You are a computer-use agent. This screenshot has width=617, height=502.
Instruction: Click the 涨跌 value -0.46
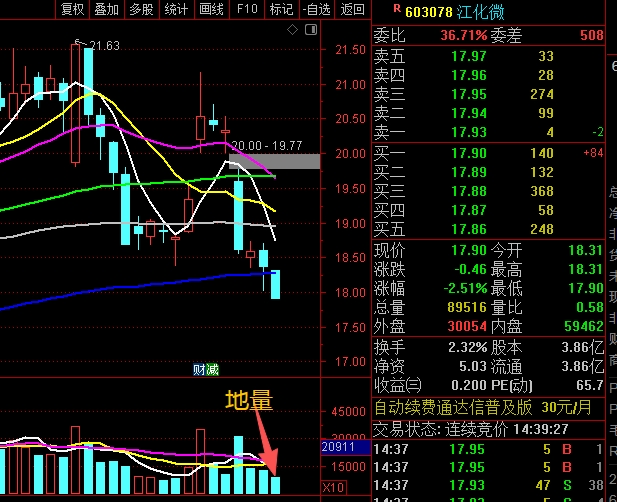(x=470, y=269)
